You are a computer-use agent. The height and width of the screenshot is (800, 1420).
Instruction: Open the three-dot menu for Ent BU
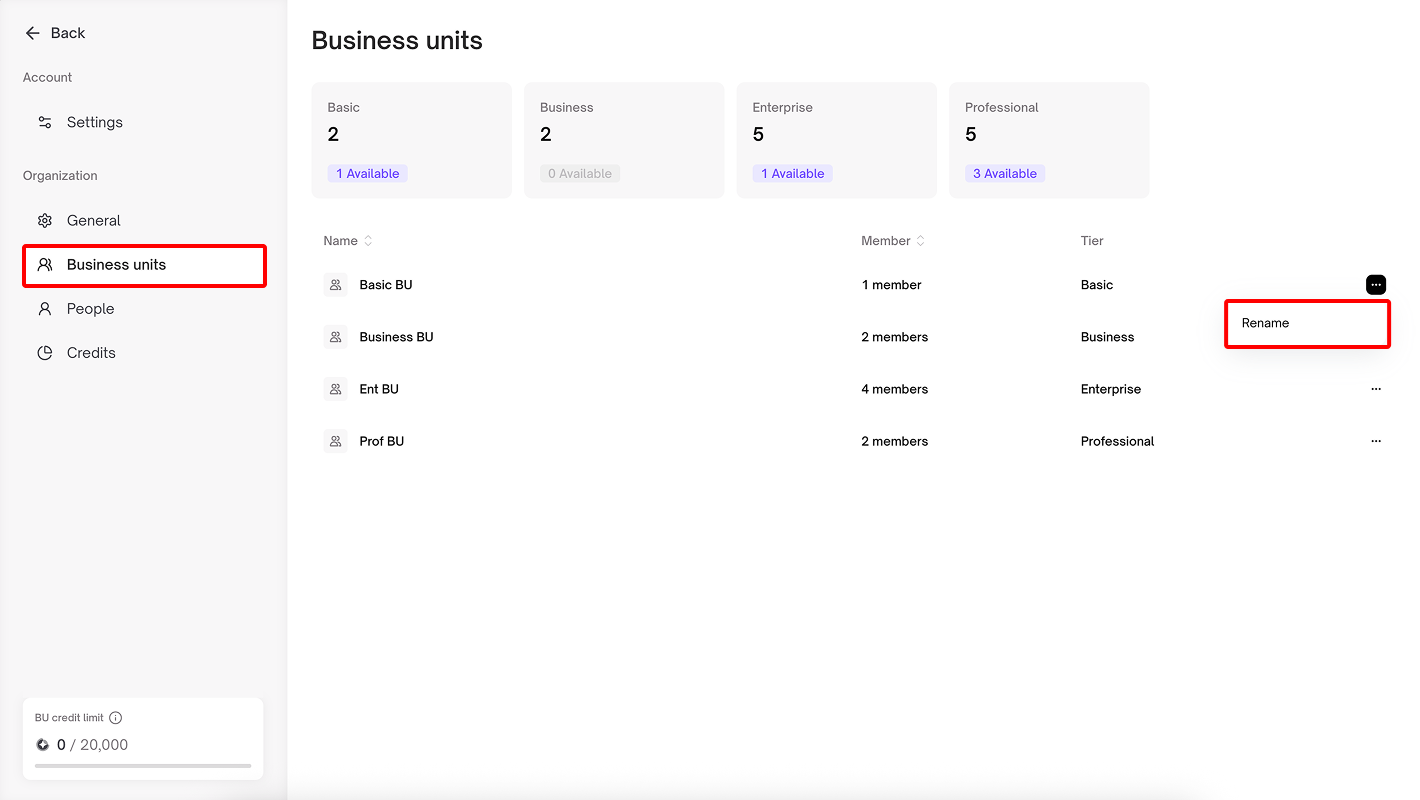point(1376,389)
